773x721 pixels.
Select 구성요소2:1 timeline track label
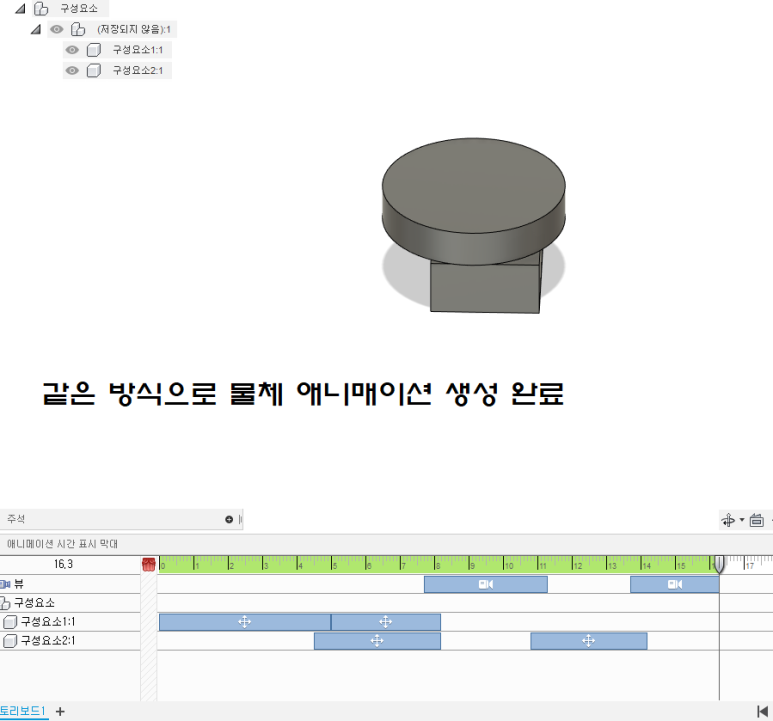point(48,641)
